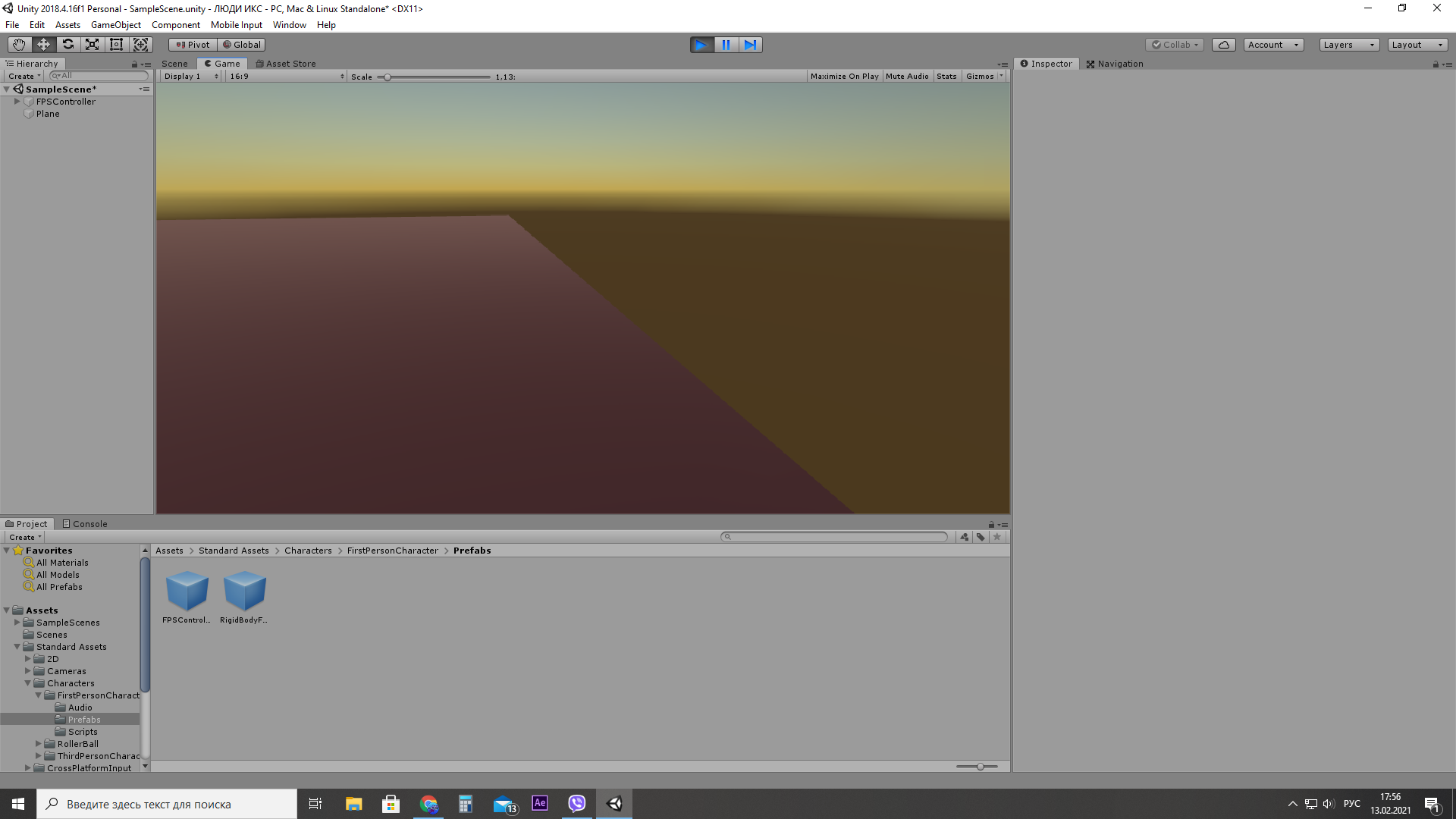Filter project search by label icon
The width and height of the screenshot is (1456, 819).
(981, 537)
